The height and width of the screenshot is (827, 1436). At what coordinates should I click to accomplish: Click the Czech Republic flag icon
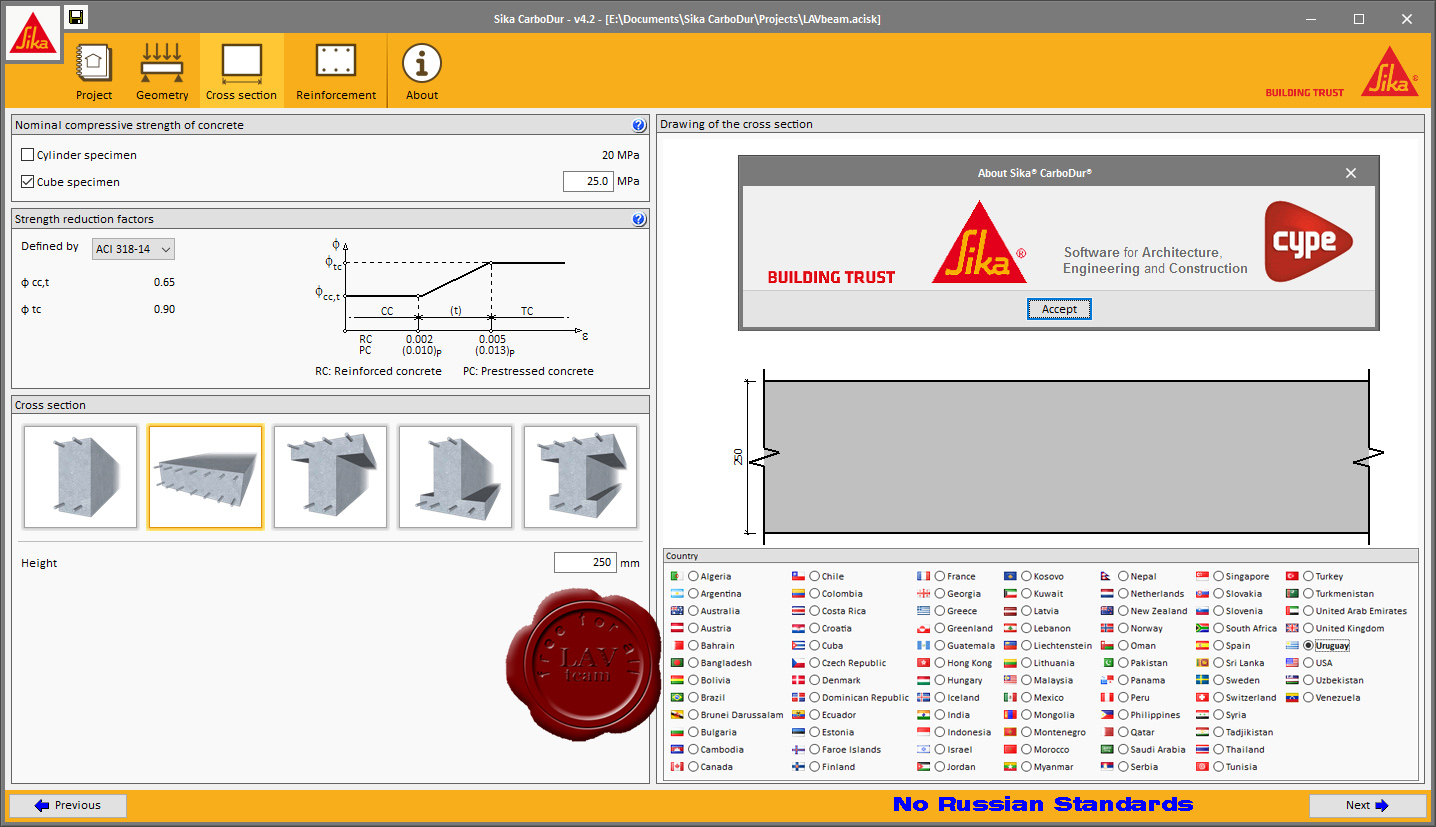tap(798, 662)
